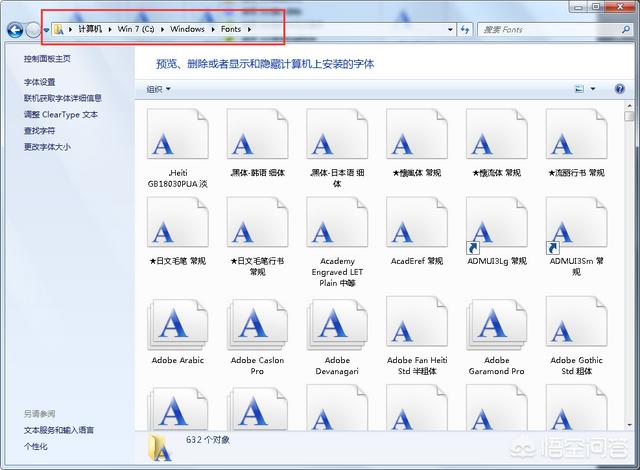
Task: Select the .黑体-韩语 细体 font icon
Action: [258, 134]
